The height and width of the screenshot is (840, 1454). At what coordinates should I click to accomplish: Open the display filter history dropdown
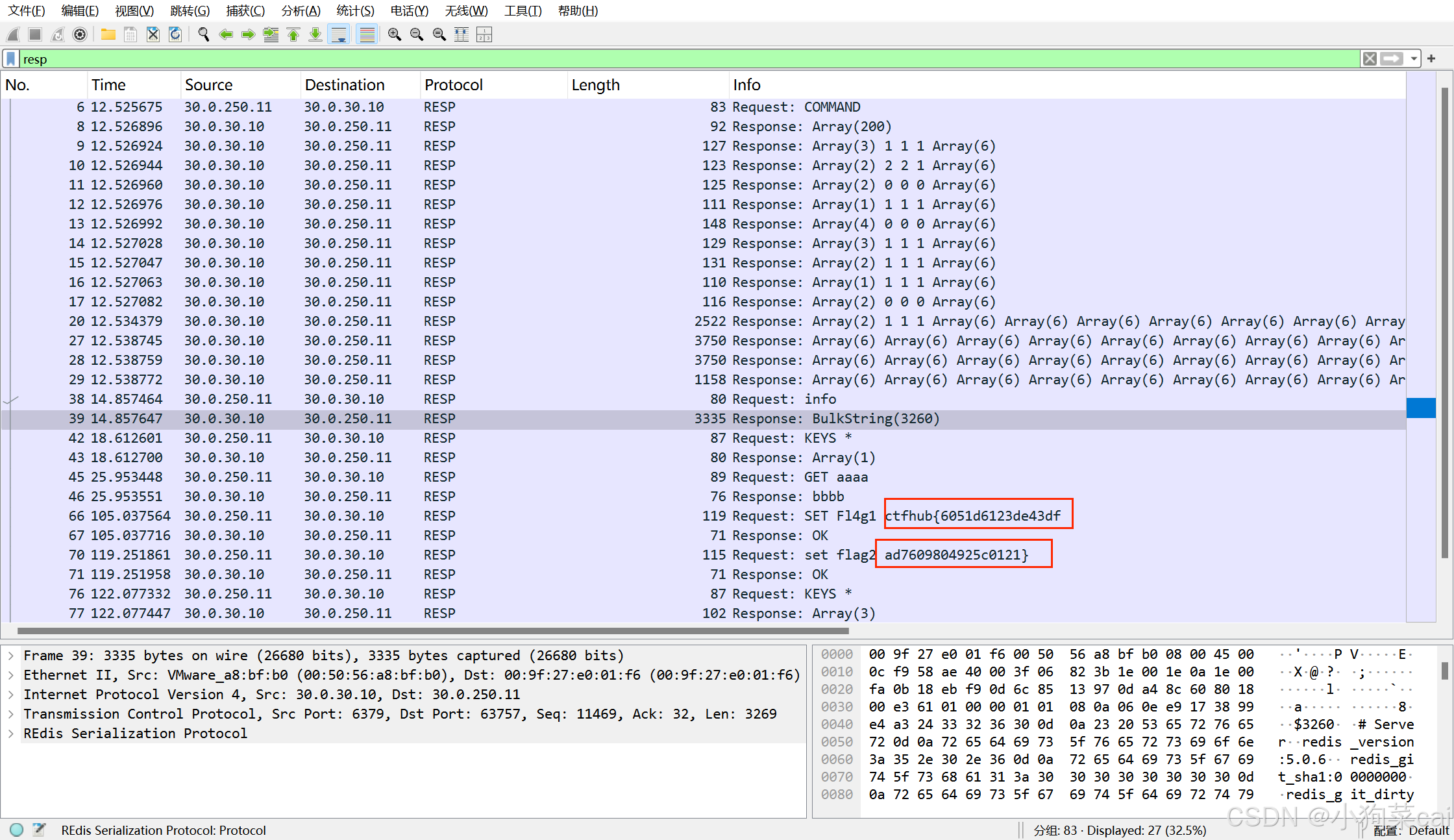[1414, 59]
